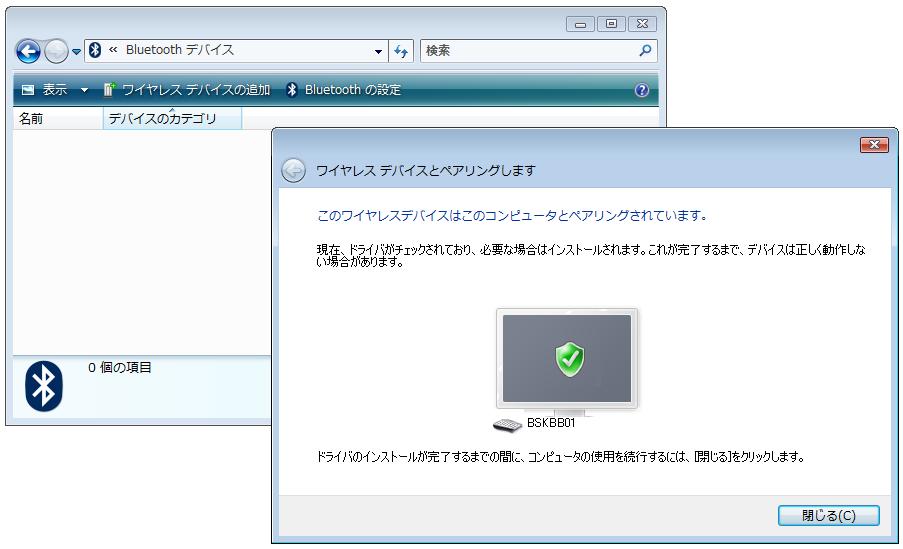
Task: Click the Back arrow in Explorer window
Action: pyautogui.click(x=28, y=51)
